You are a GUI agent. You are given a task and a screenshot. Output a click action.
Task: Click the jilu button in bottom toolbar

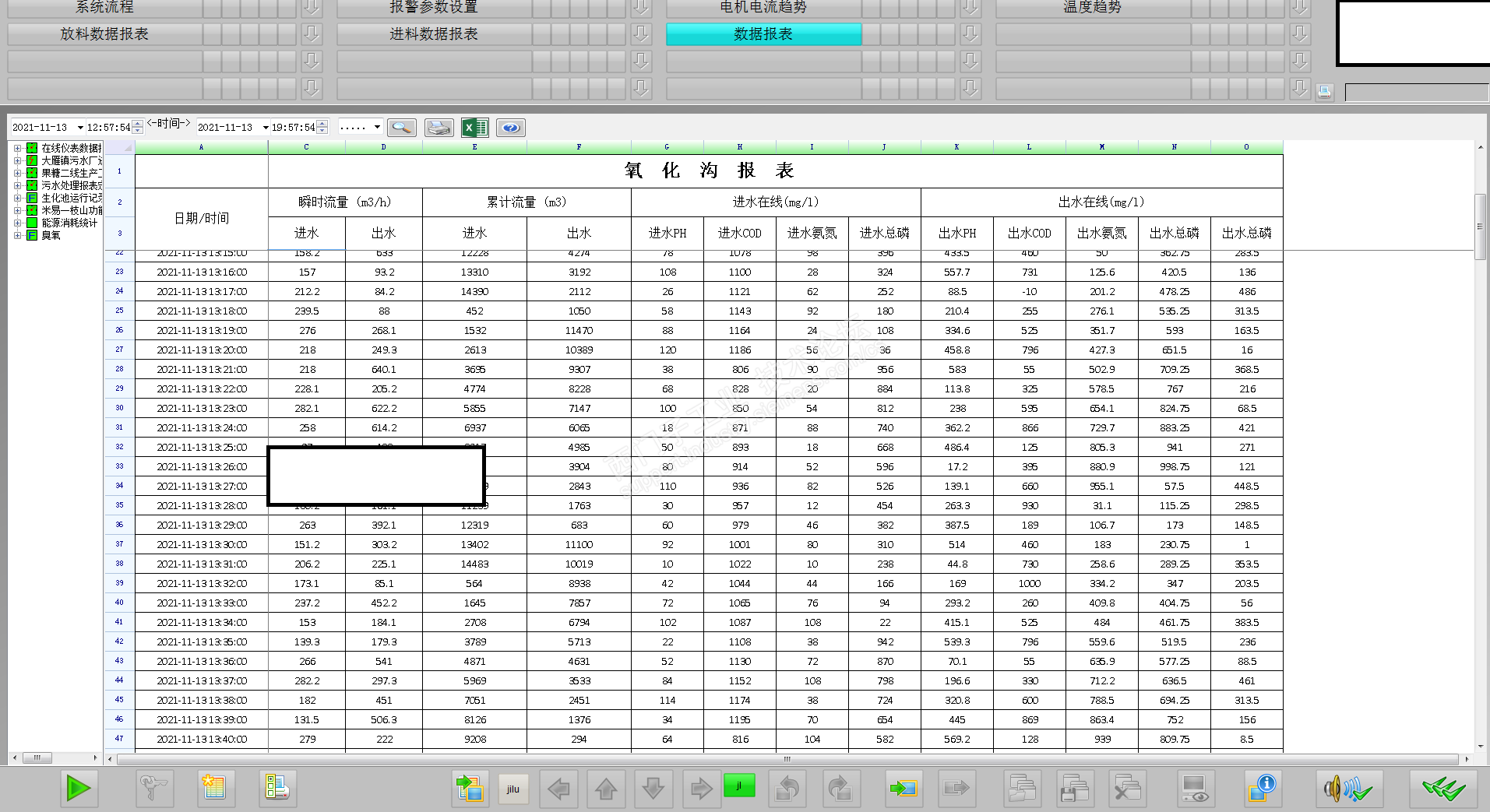(513, 789)
